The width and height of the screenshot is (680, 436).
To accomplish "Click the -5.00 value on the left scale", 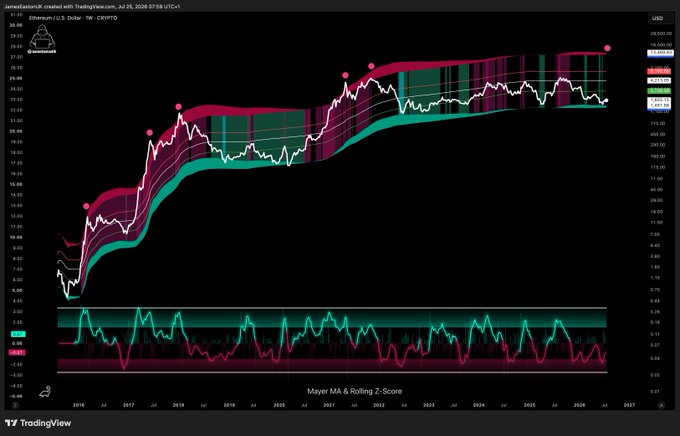I will (16, 396).
